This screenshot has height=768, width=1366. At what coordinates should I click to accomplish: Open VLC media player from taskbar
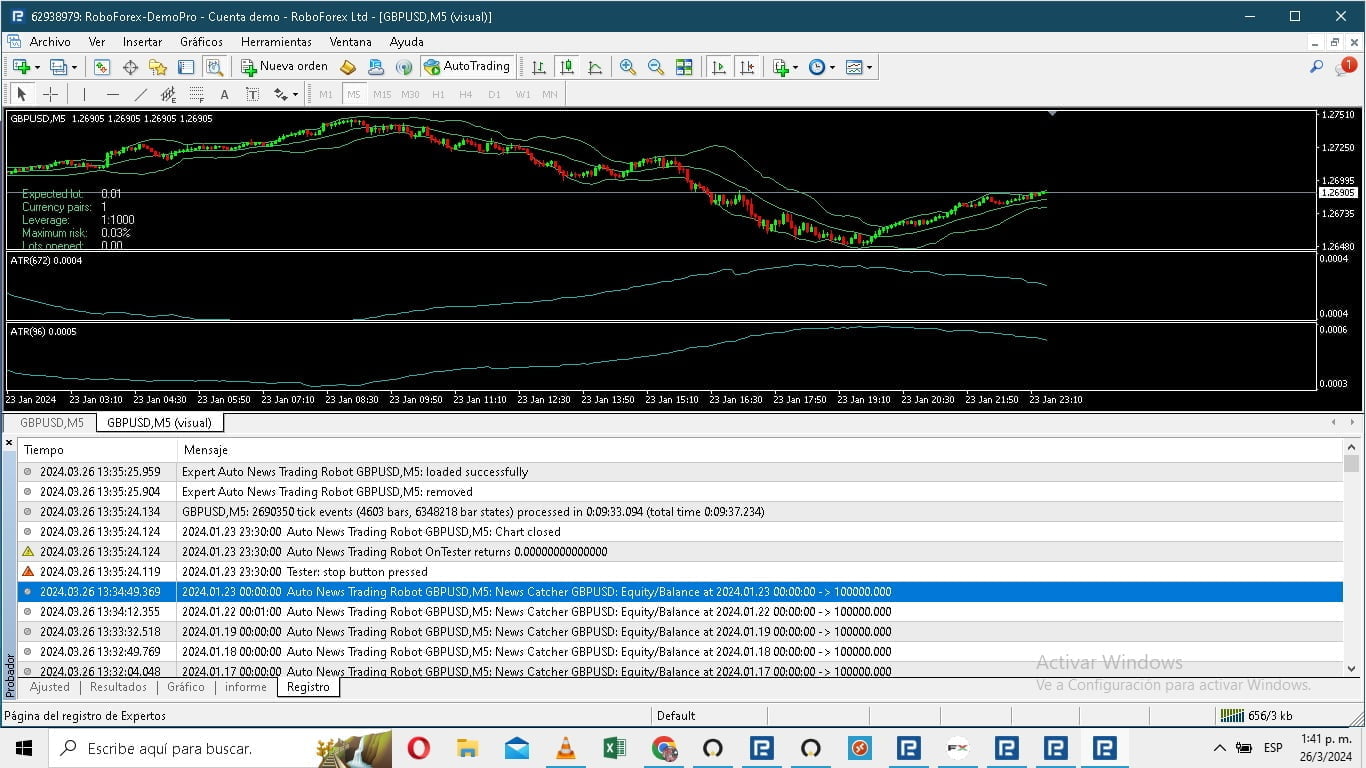pos(565,748)
